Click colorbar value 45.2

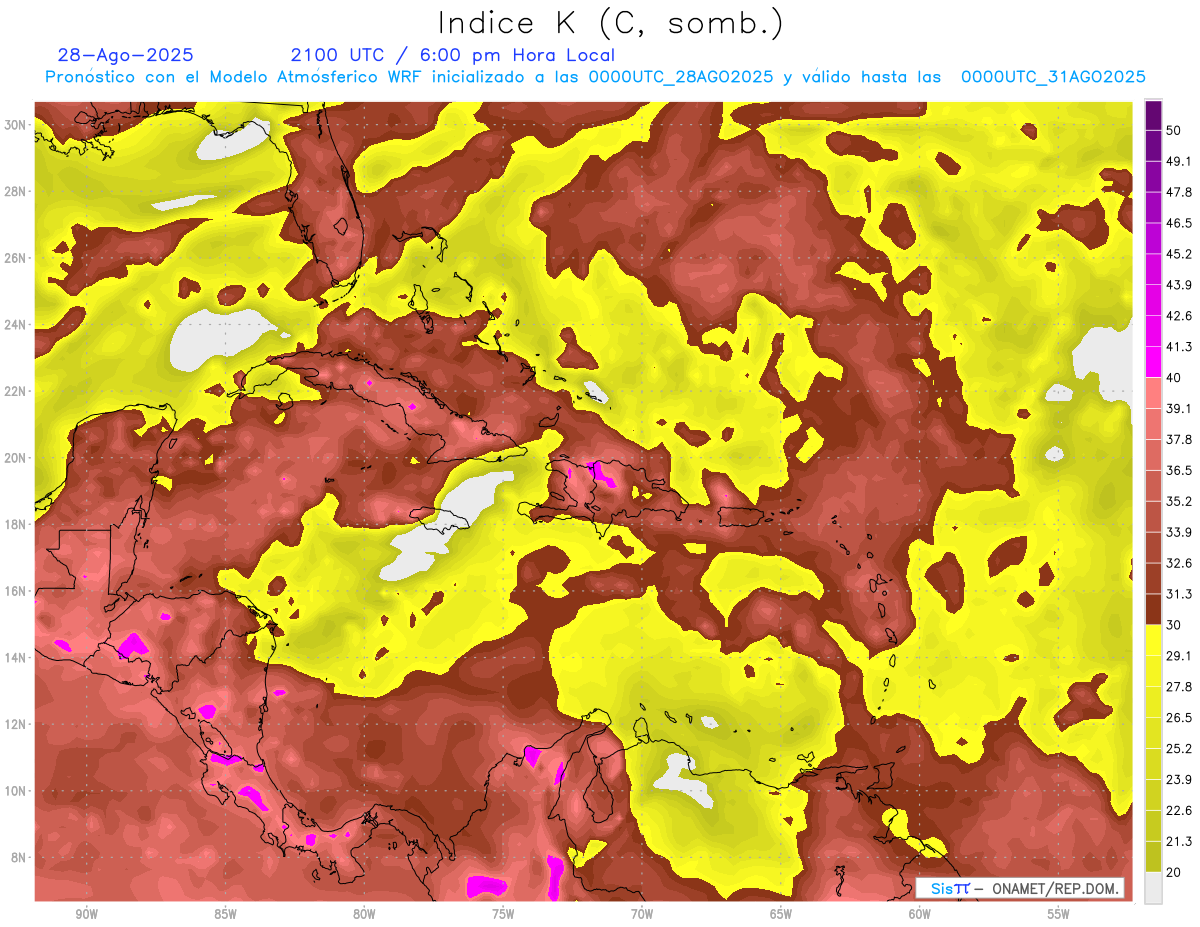coord(1178,254)
